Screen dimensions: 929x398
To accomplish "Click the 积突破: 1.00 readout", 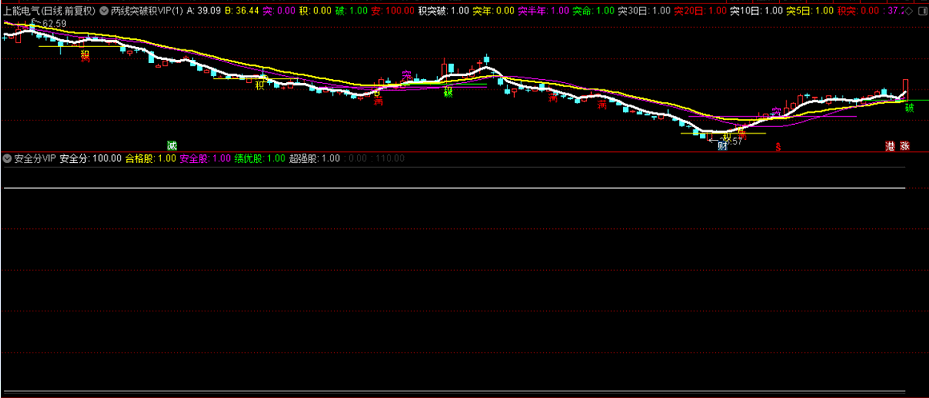I will [443, 11].
